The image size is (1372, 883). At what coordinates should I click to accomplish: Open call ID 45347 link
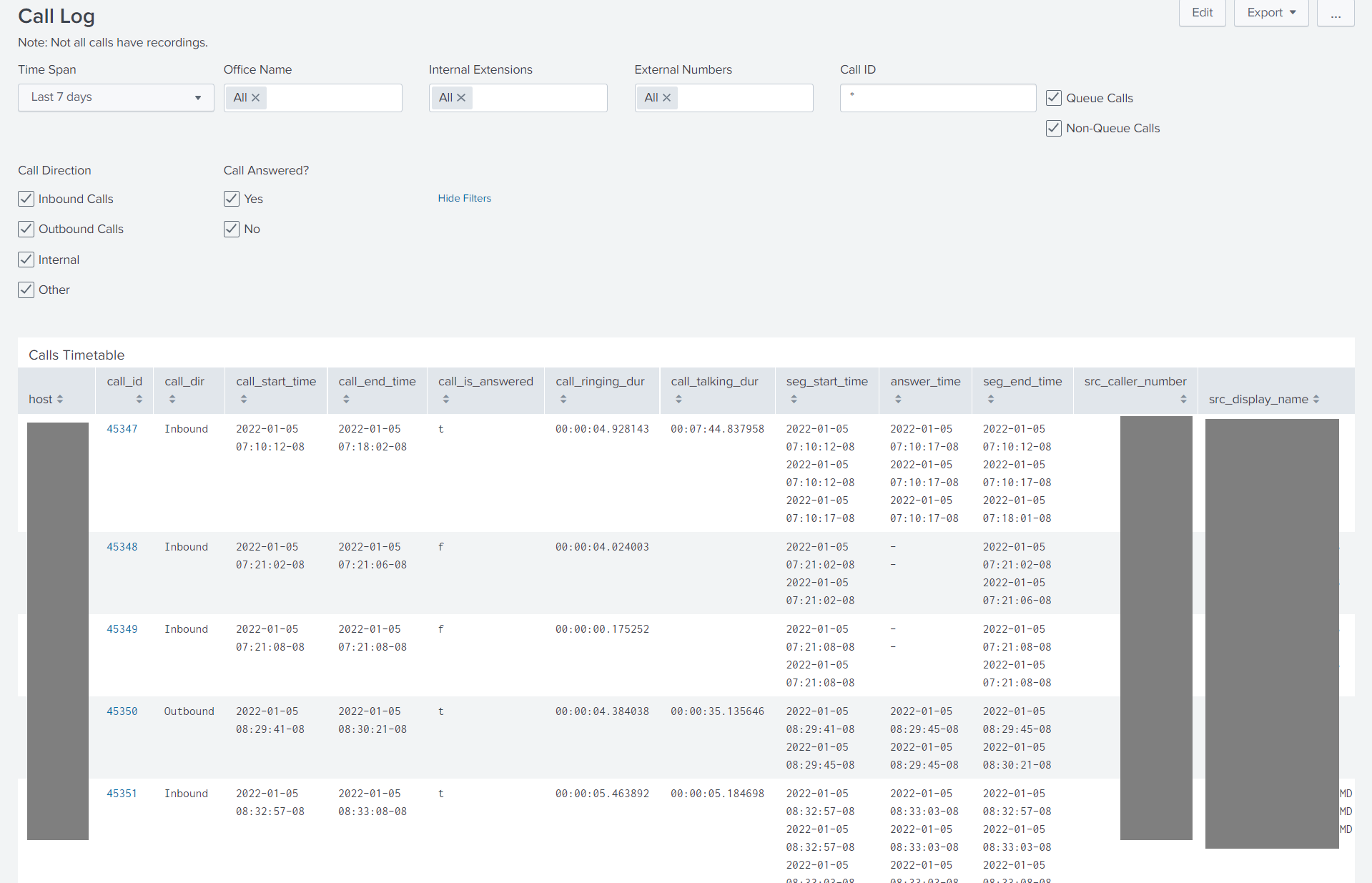click(122, 429)
